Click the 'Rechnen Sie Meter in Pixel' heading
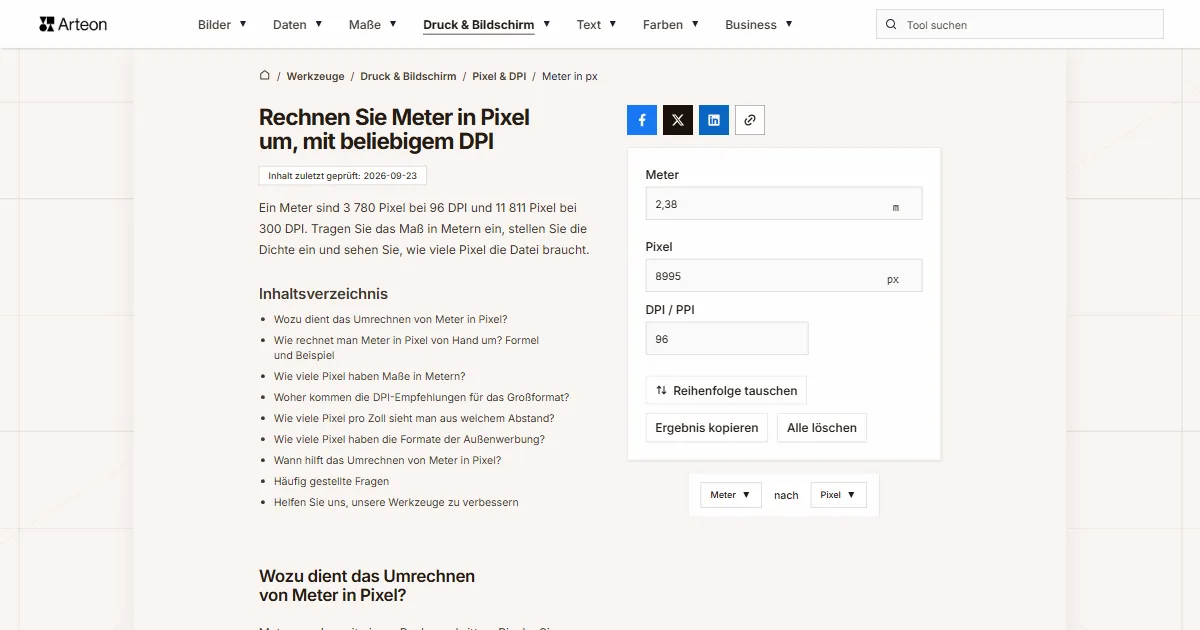Image resolution: width=1200 pixels, height=630 pixels. 394,130
